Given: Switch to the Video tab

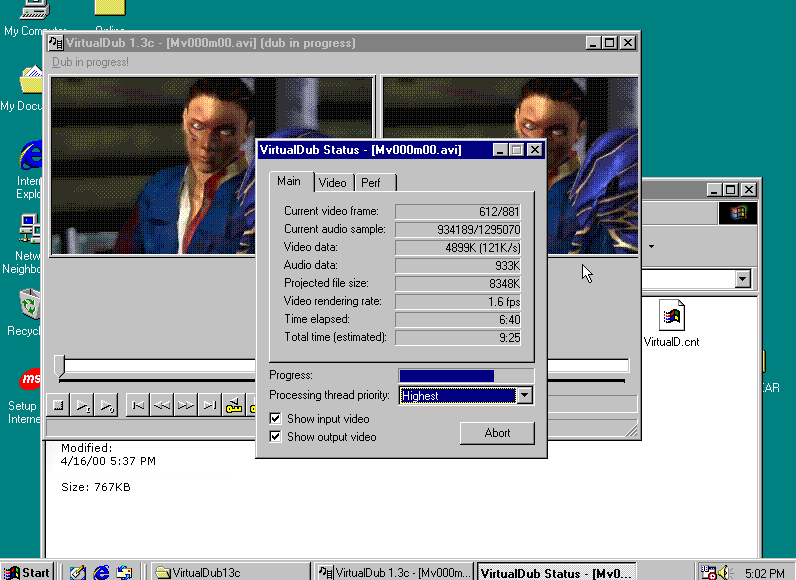Looking at the screenshot, I should pyautogui.click(x=333, y=183).
